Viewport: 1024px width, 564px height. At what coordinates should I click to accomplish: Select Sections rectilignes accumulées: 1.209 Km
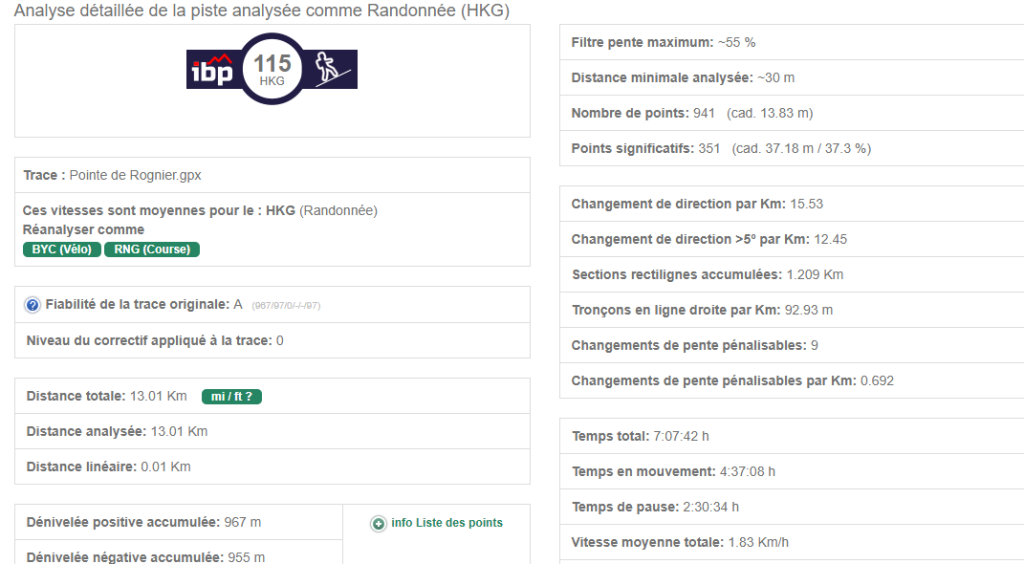[707, 275]
